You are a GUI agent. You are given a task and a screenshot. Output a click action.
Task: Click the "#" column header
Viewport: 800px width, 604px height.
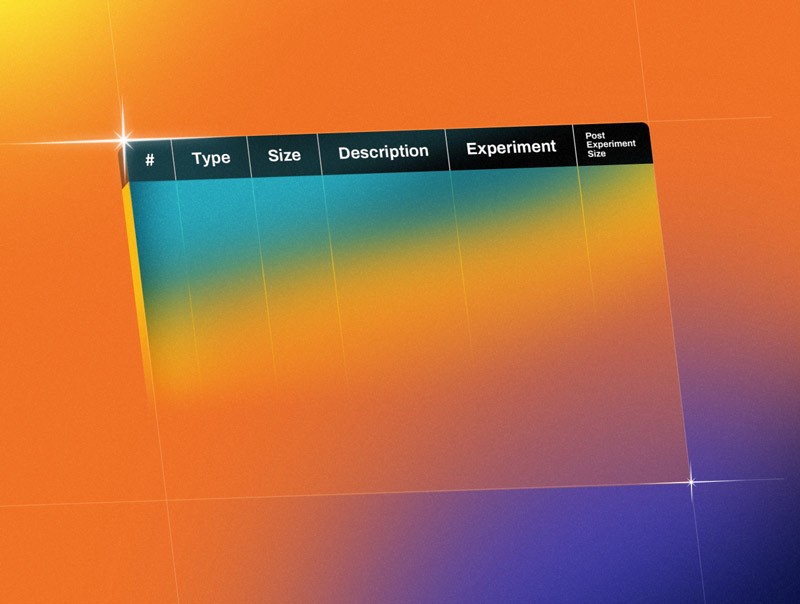tap(148, 156)
